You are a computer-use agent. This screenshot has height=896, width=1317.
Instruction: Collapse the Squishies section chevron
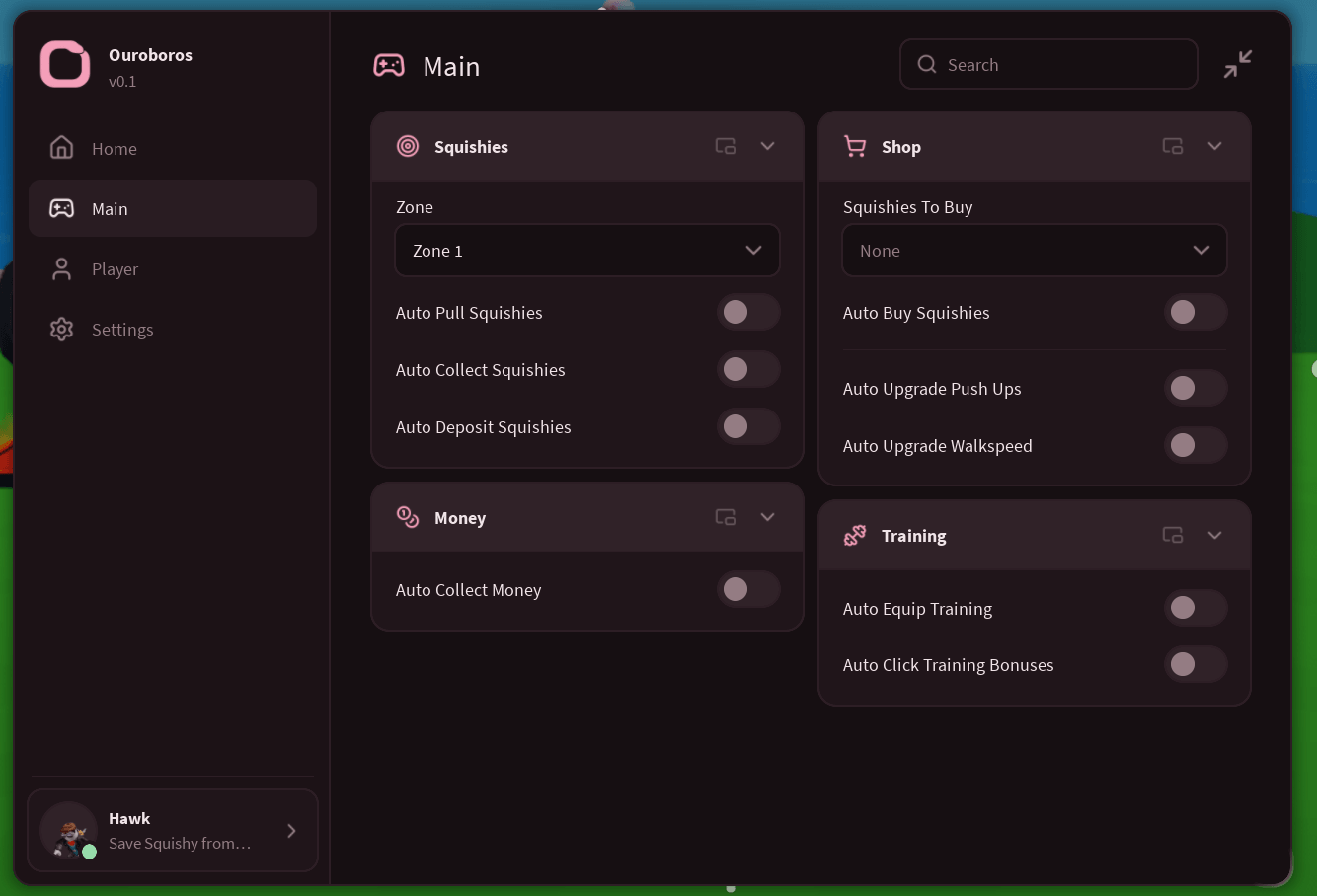click(x=768, y=146)
